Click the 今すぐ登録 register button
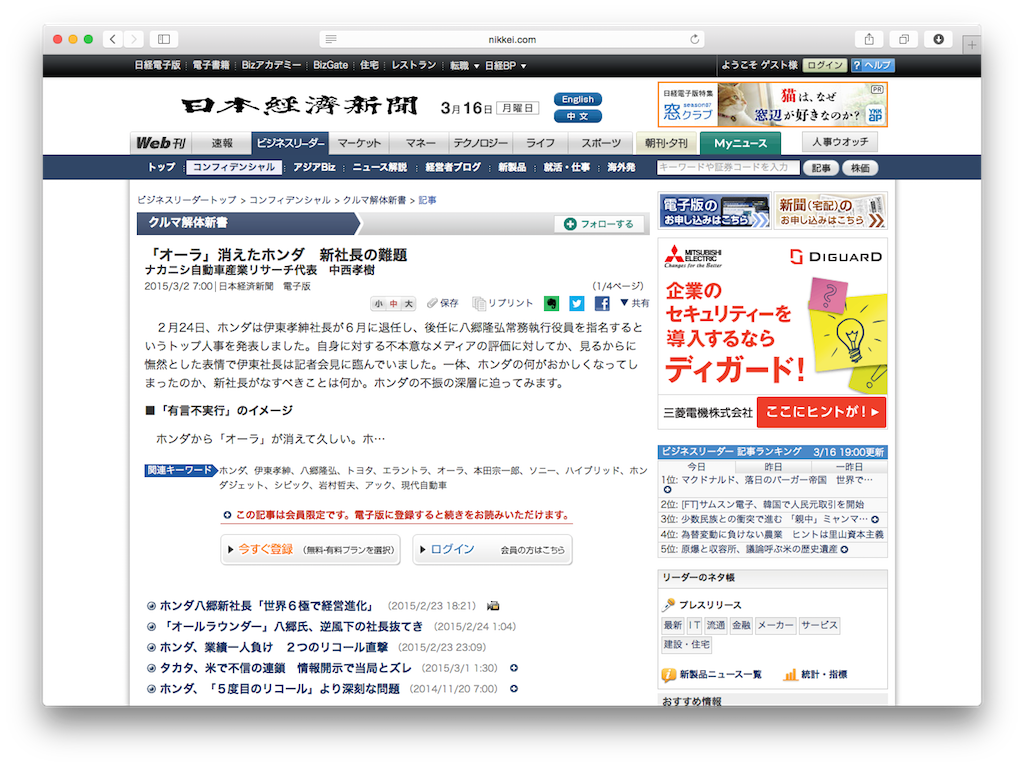 310,549
